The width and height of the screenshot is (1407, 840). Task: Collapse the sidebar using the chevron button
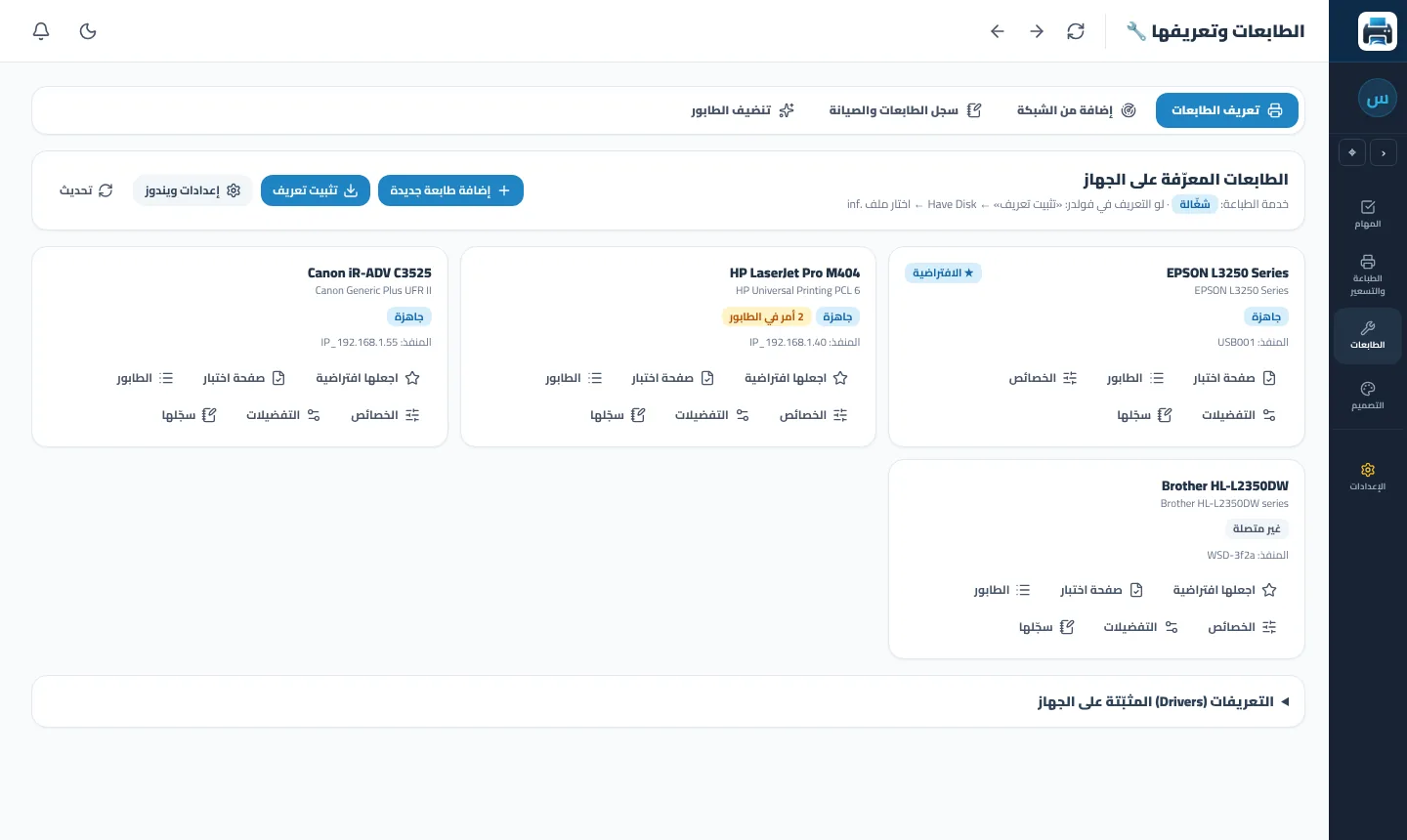click(1384, 152)
